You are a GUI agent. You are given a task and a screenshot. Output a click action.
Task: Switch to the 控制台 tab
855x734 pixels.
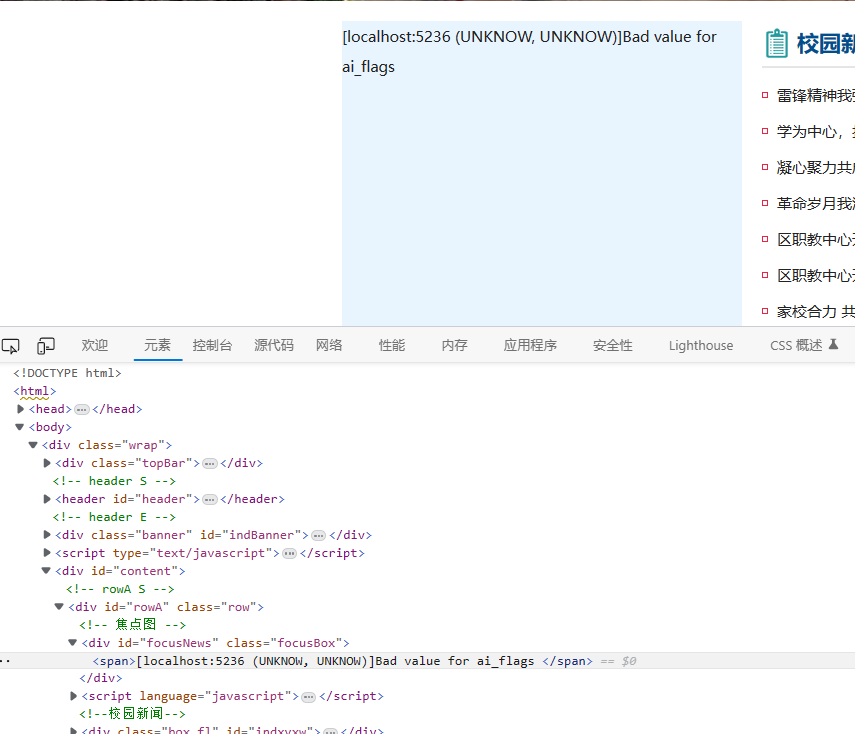tap(212, 345)
